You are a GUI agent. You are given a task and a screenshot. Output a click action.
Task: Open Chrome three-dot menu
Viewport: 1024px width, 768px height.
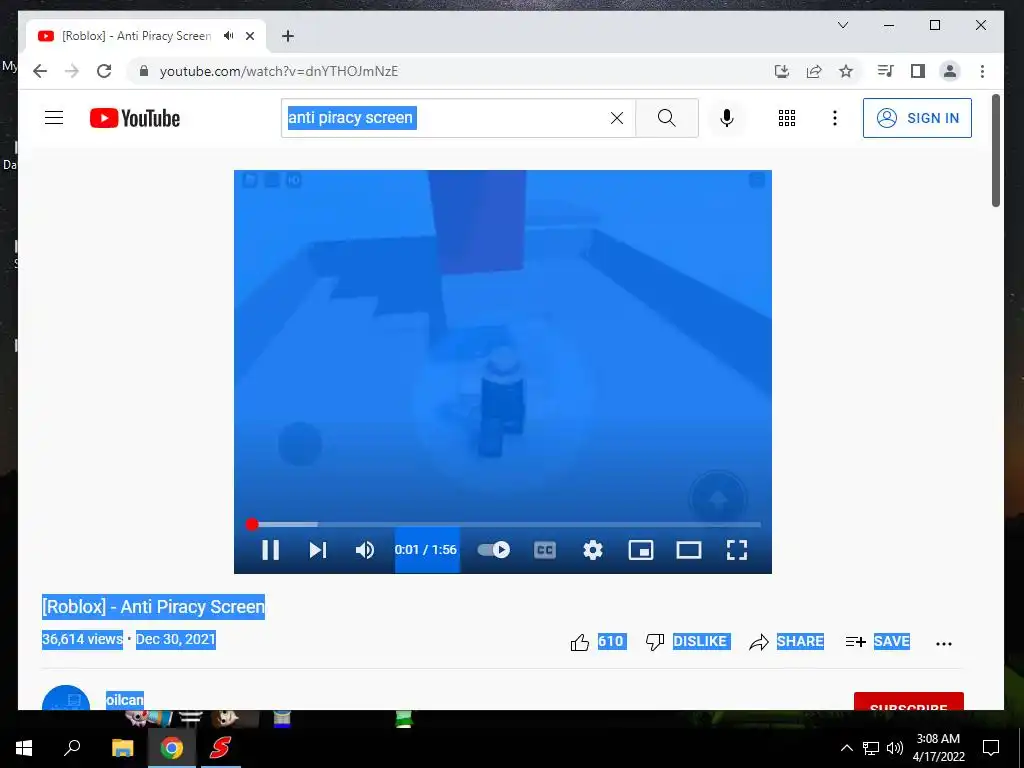tap(982, 71)
